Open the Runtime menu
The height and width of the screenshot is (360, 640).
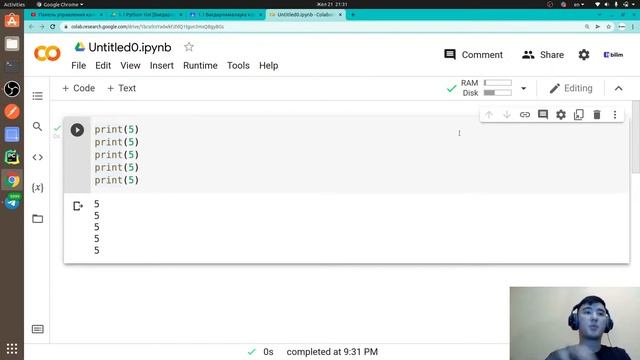click(x=200, y=66)
